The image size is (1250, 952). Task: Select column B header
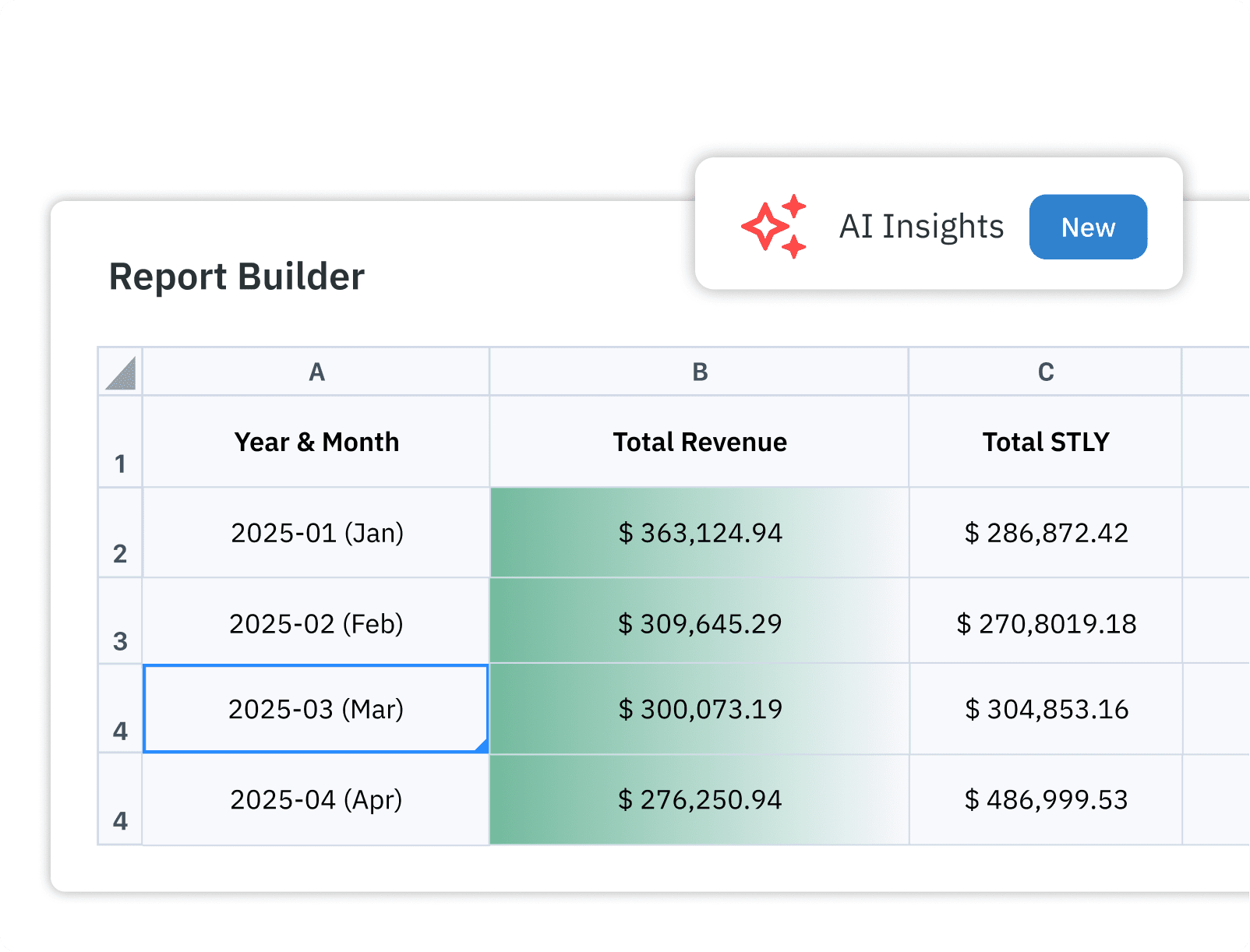click(699, 372)
